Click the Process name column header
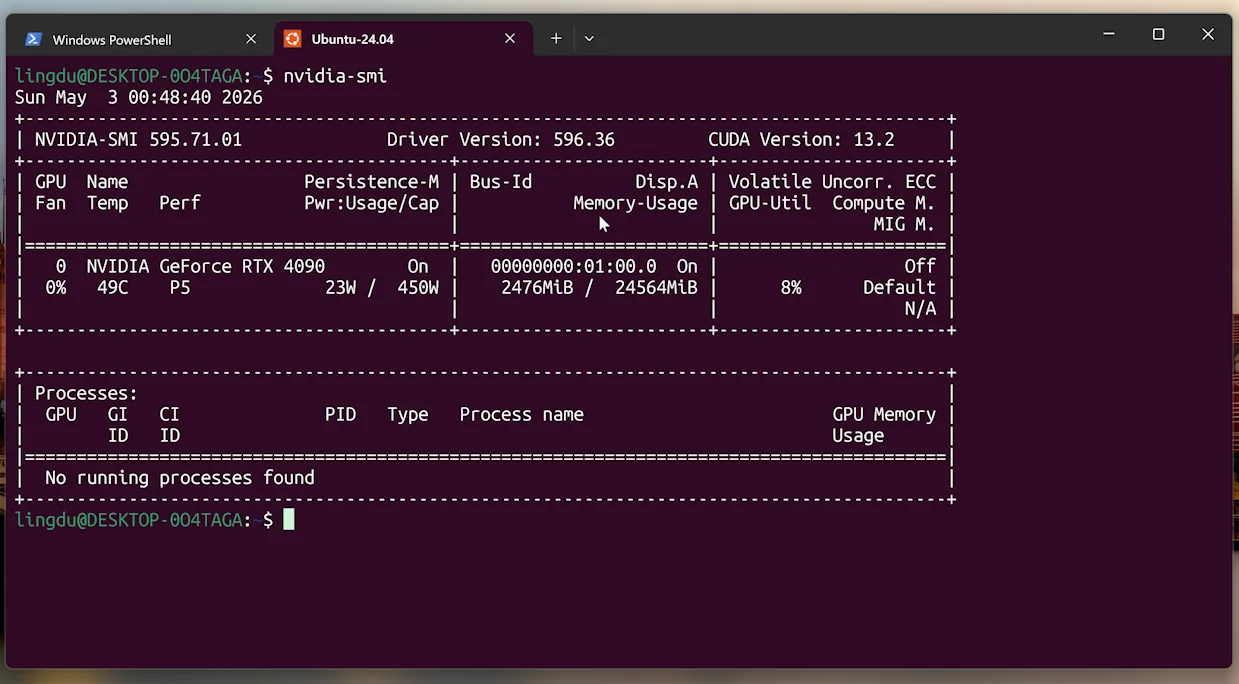Viewport: 1239px width, 684px height. (522, 414)
